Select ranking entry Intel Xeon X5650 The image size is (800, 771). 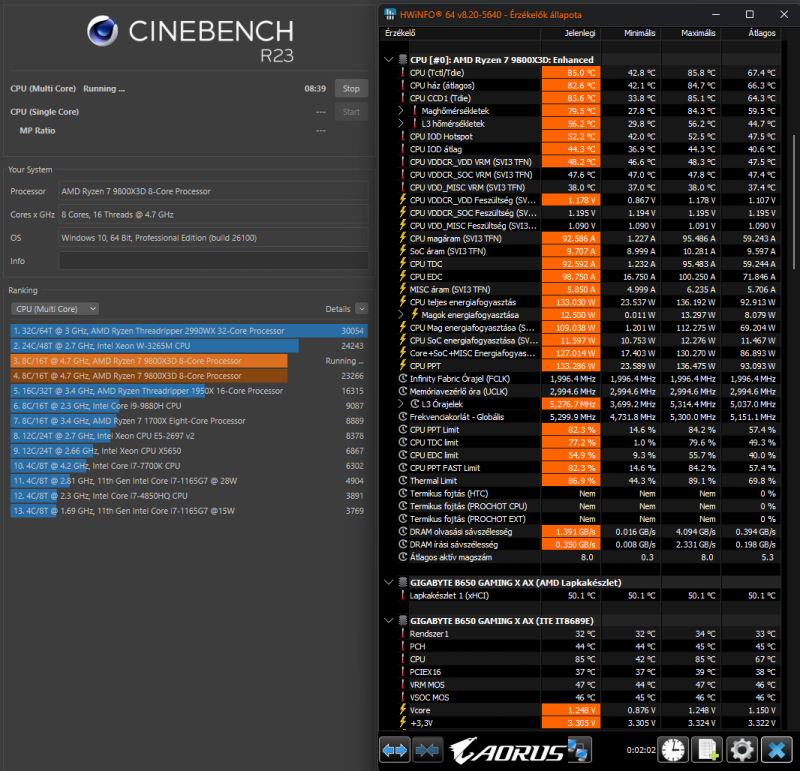189,451
